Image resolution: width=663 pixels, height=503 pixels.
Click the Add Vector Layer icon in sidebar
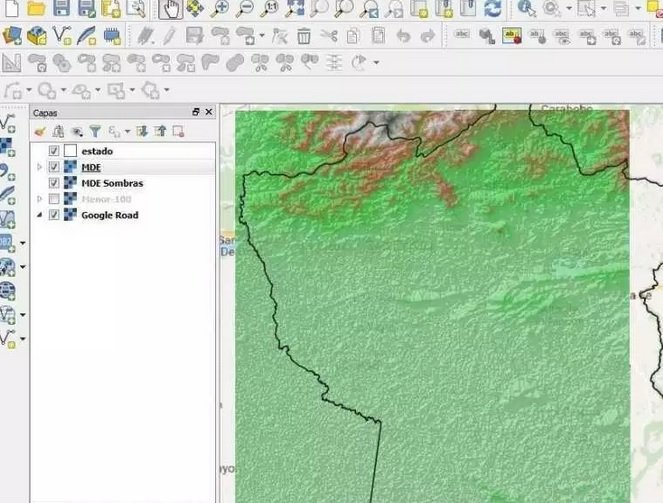pos(7,124)
